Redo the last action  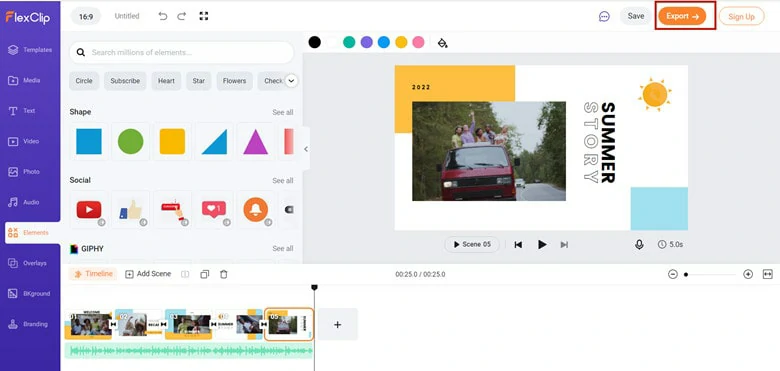(x=182, y=16)
